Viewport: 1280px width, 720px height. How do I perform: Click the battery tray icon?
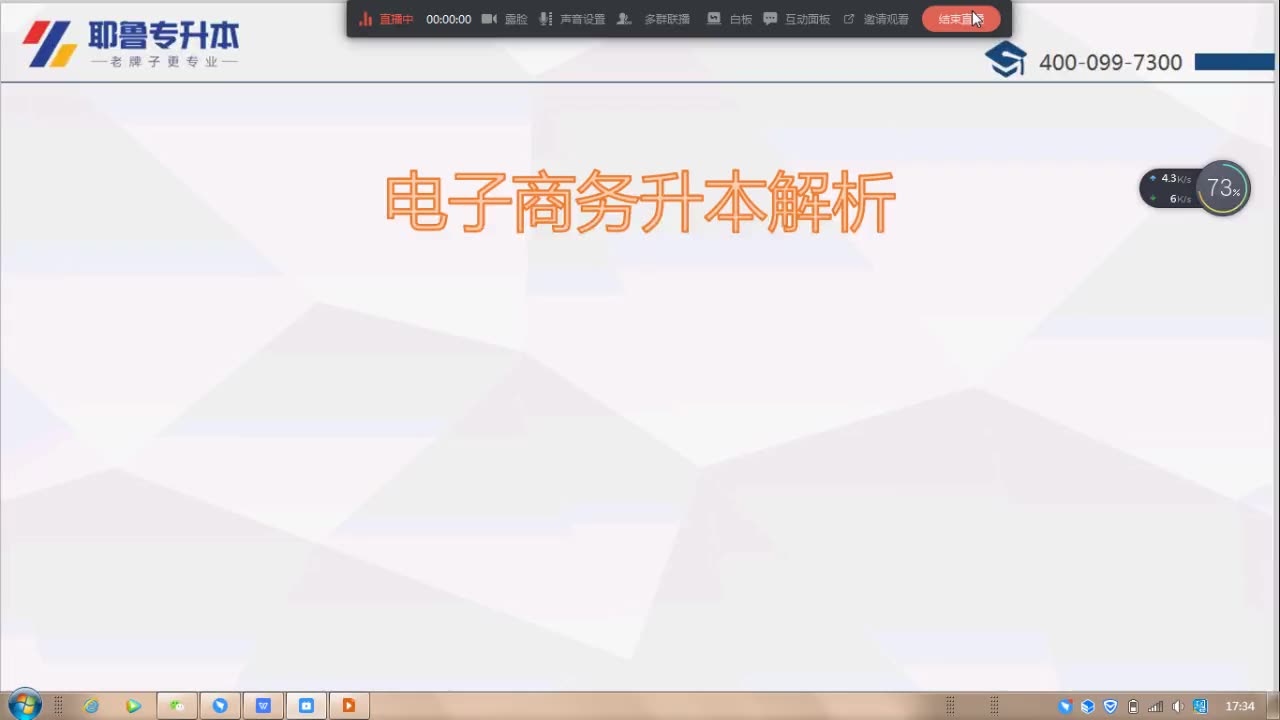[1133, 706]
